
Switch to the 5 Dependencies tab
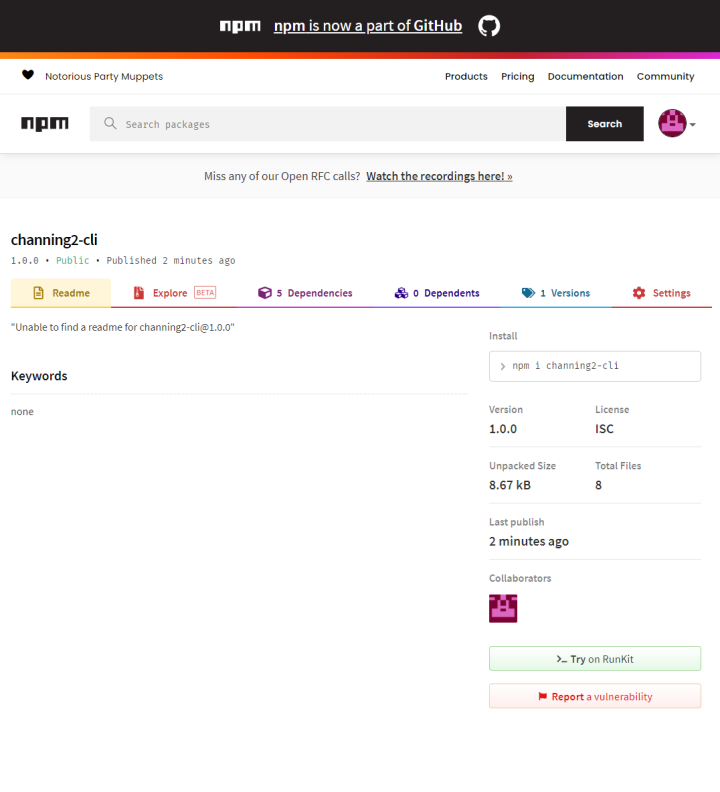pyautogui.click(x=305, y=293)
